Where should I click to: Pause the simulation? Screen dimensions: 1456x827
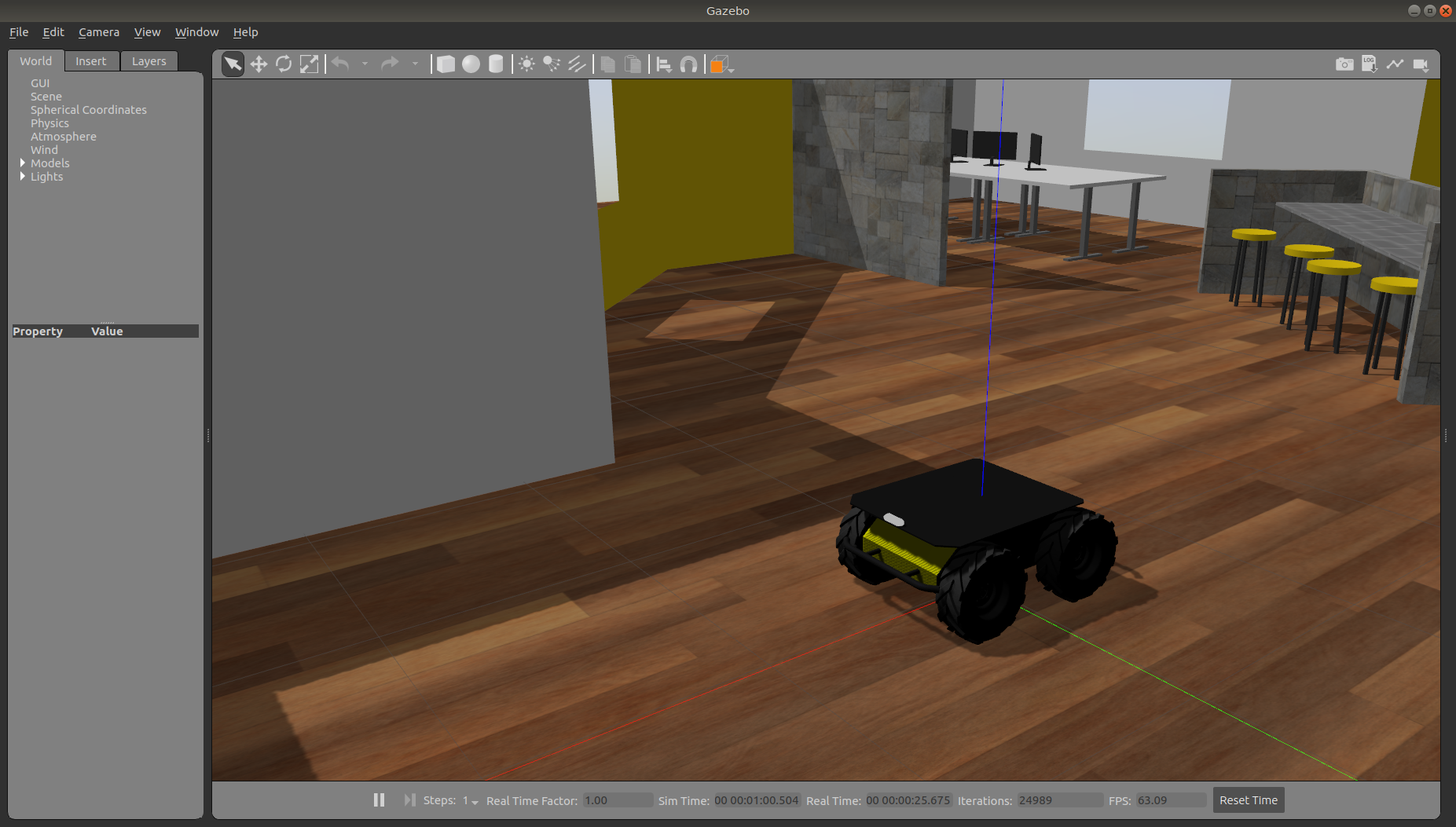pos(379,800)
